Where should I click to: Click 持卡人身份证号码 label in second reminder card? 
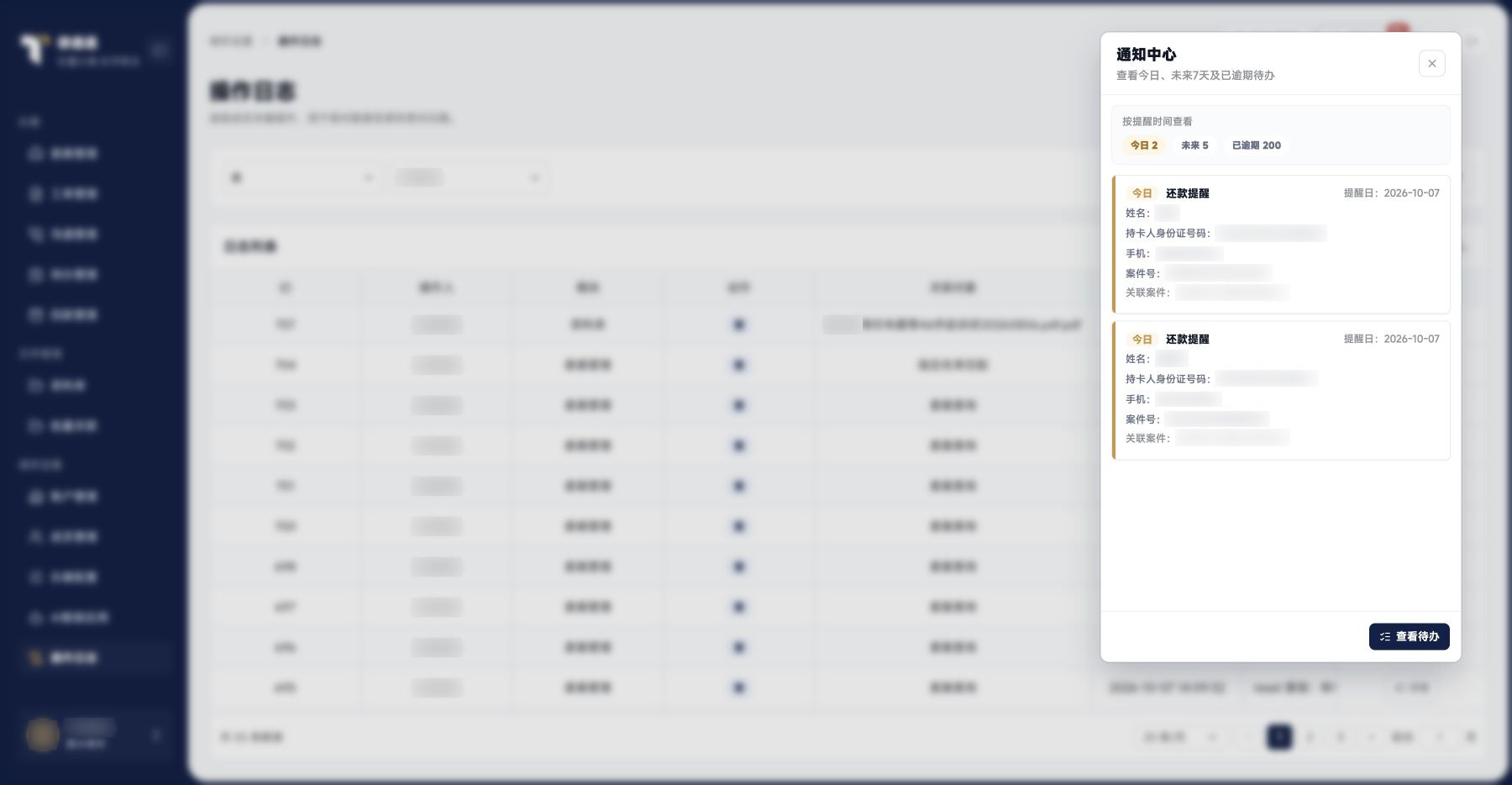coord(1168,379)
